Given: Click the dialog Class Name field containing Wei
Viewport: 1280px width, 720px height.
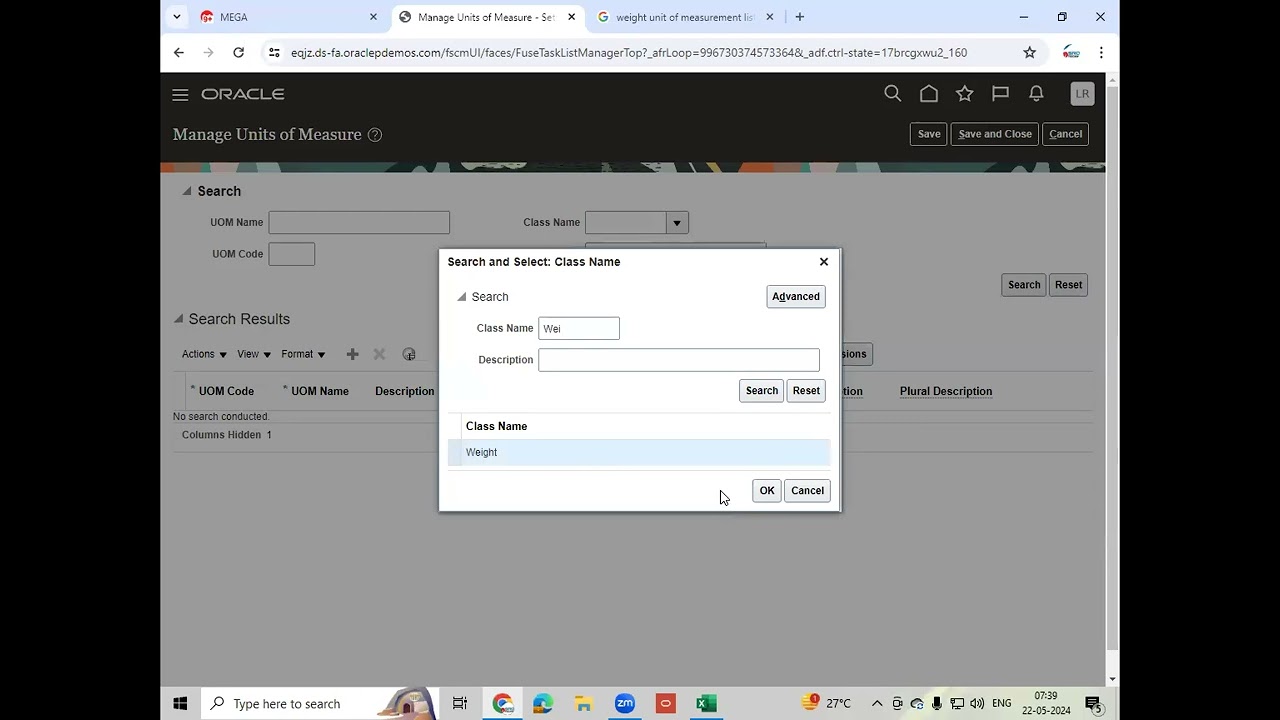Looking at the screenshot, I should pyautogui.click(x=579, y=328).
